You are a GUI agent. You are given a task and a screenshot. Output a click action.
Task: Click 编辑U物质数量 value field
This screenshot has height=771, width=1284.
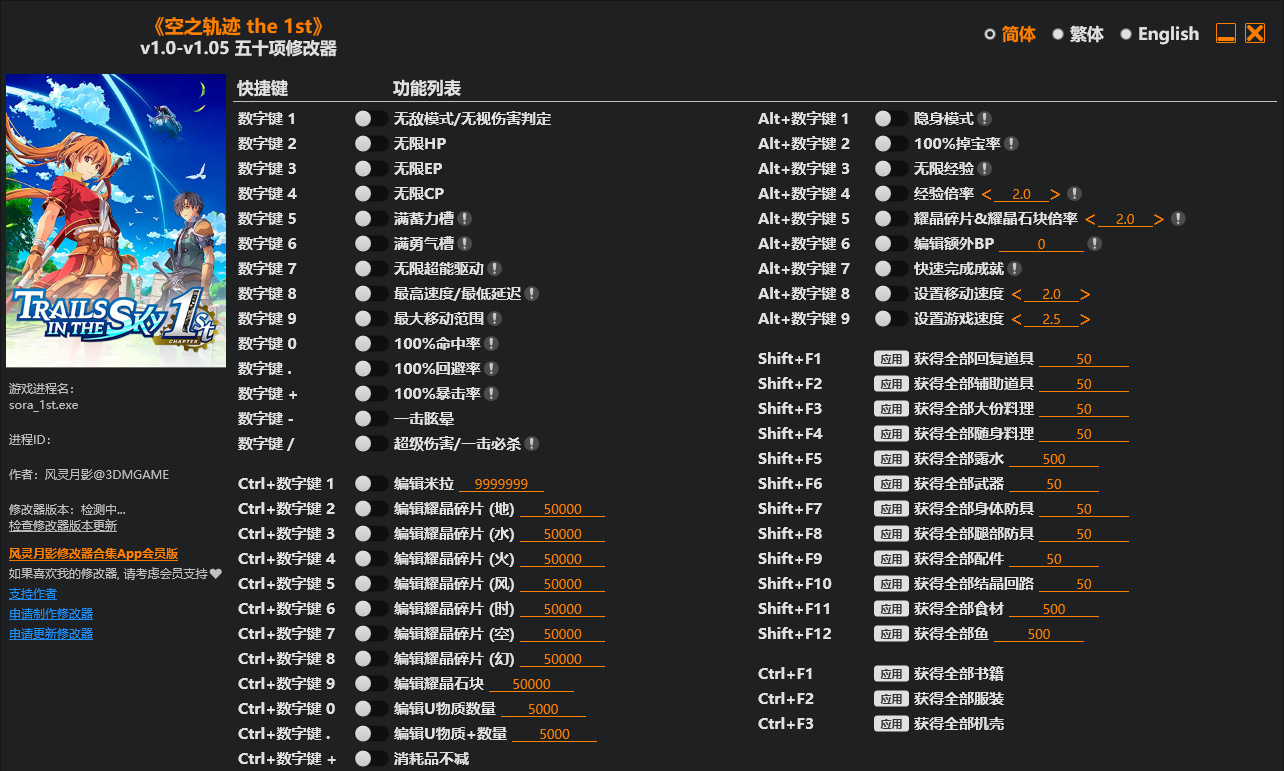coord(543,709)
